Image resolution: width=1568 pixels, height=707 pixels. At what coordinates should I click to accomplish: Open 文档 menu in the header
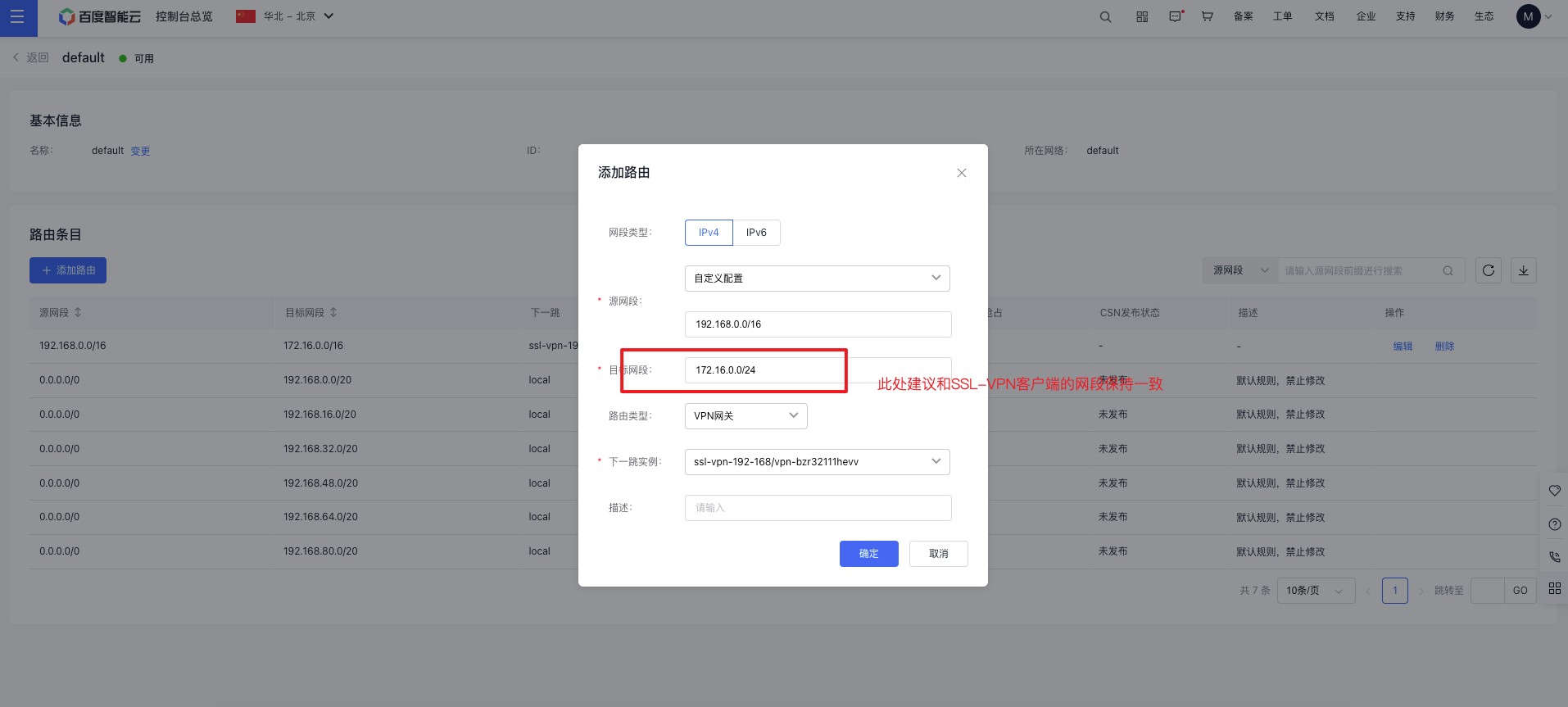(x=1325, y=16)
